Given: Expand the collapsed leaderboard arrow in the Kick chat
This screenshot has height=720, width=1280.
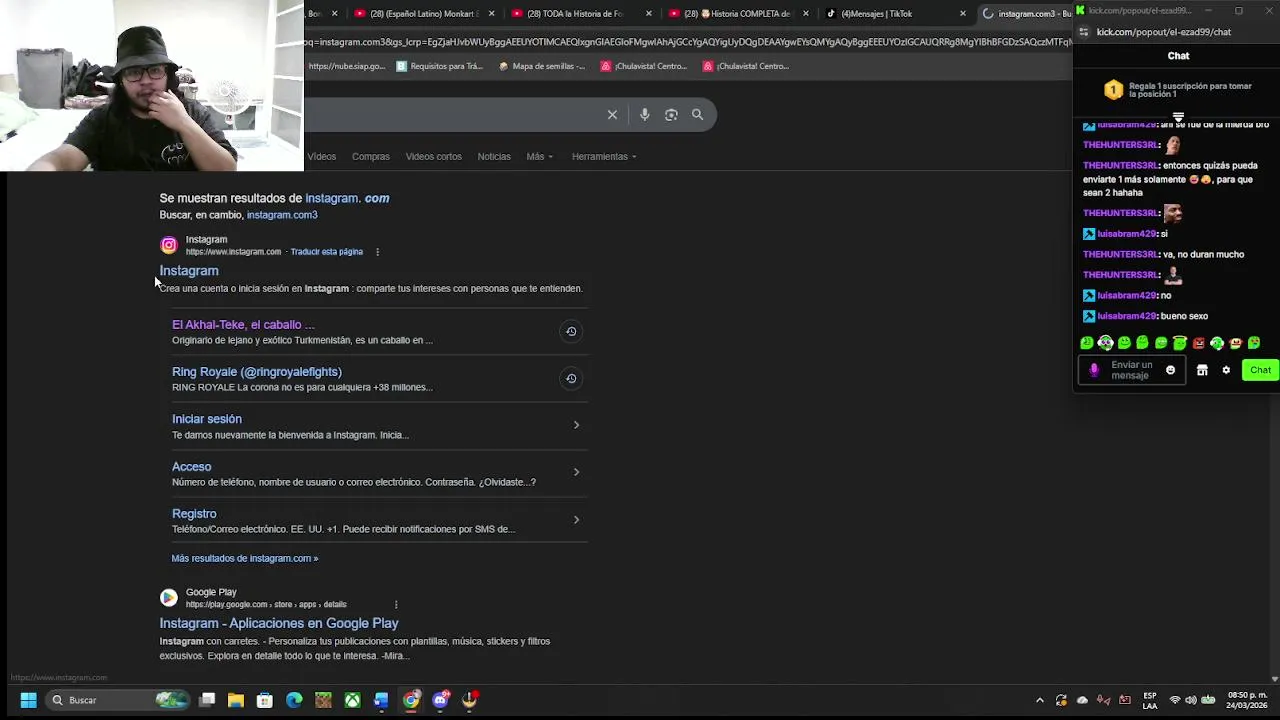Looking at the screenshot, I should coord(1178,117).
